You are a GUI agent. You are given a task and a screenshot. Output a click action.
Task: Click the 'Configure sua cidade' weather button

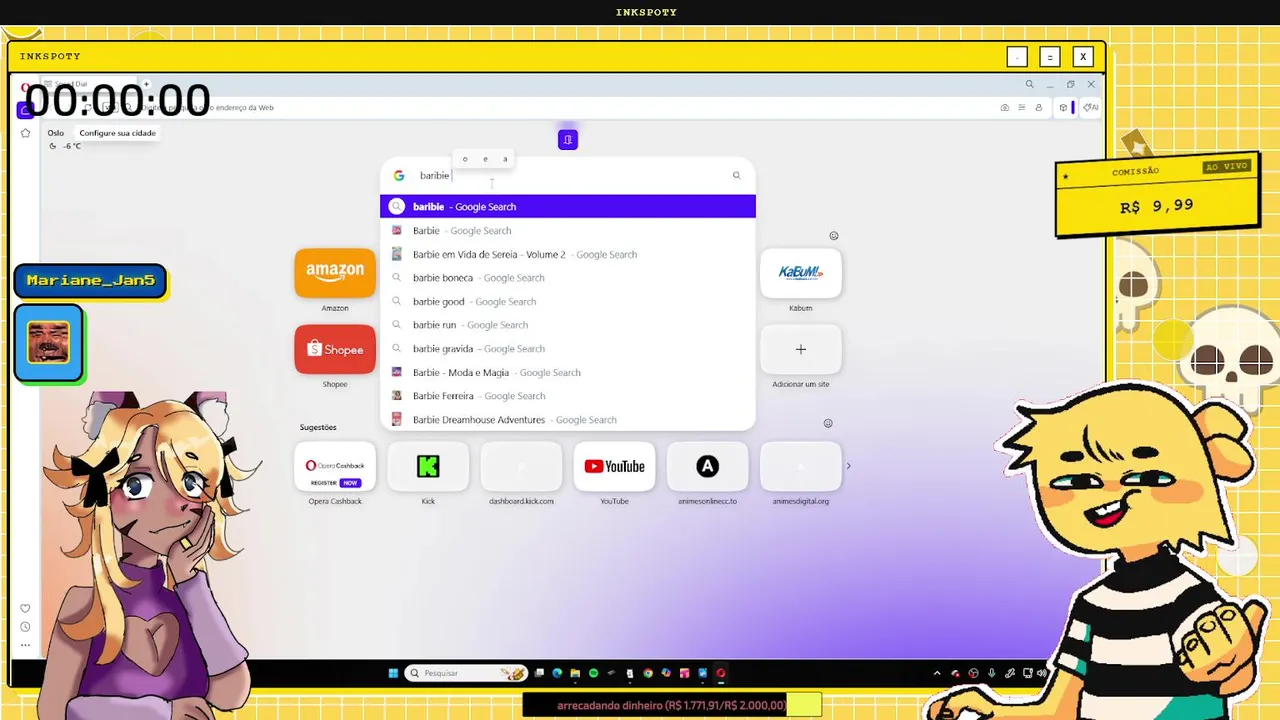(x=118, y=133)
